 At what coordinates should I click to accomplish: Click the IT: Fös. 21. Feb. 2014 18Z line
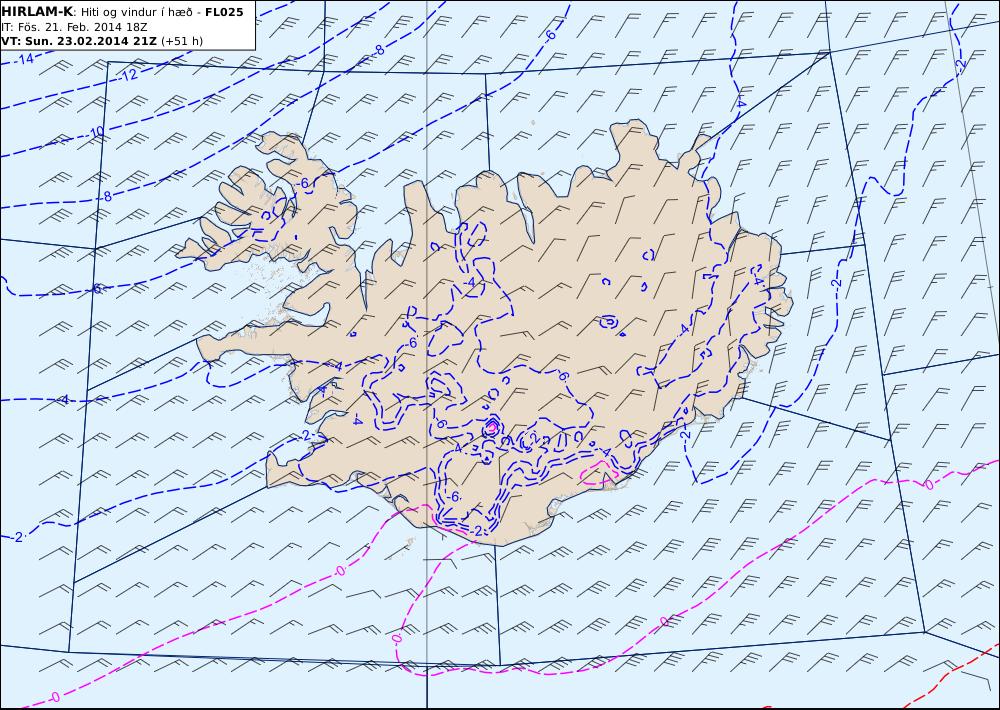point(75,27)
